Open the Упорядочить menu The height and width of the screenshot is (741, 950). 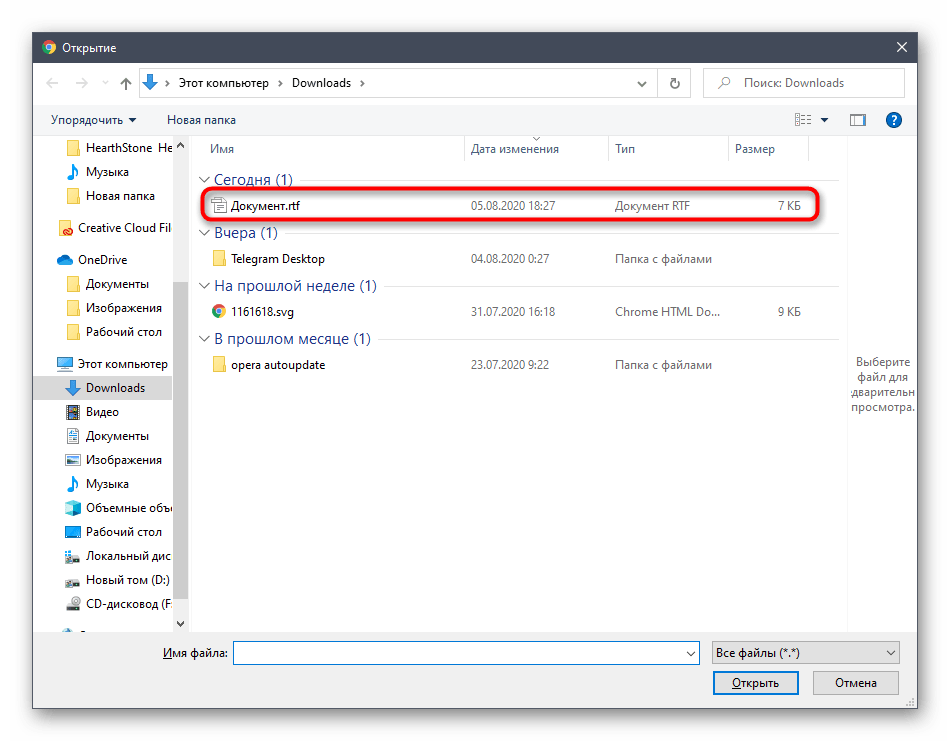pyautogui.click(x=93, y=120)
